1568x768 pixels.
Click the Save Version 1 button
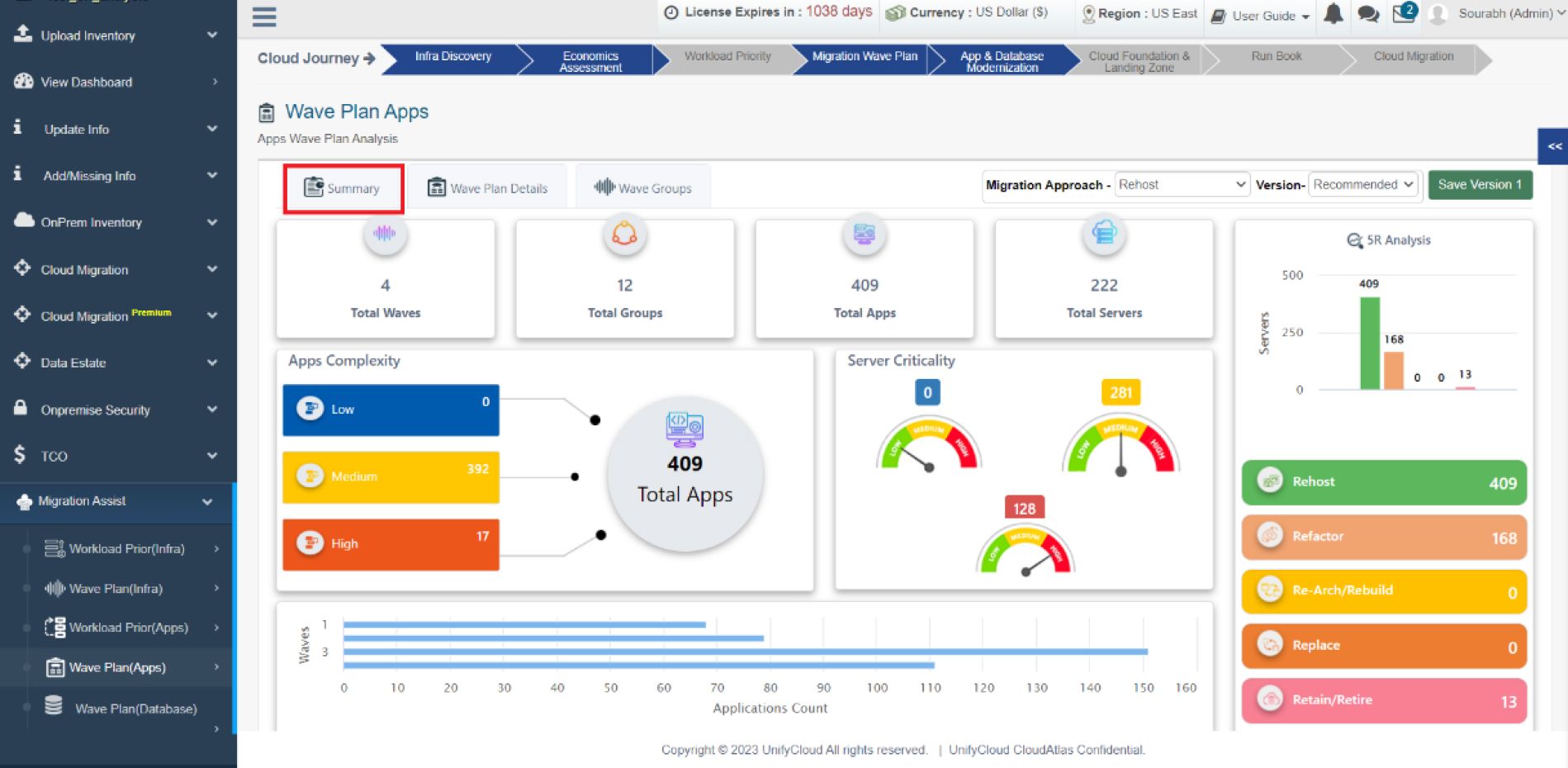(x=1480, y=184)
